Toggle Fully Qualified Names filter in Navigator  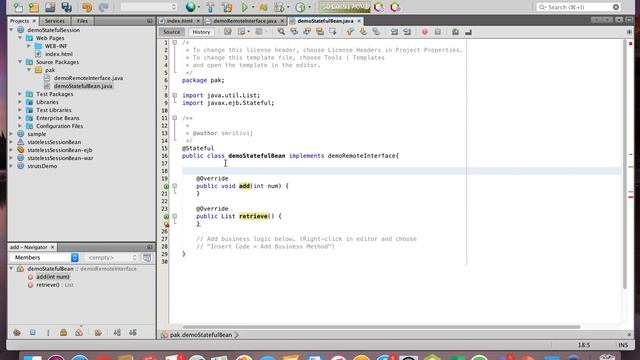coord(98,333)
